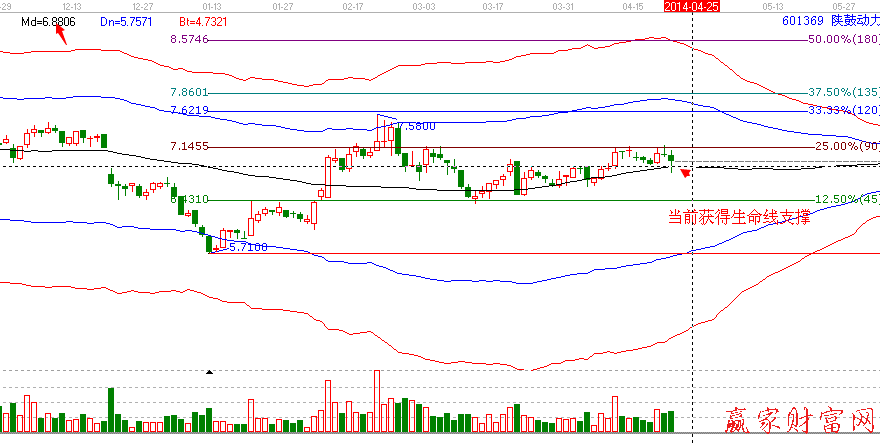
Task: Click the low-point marker at 5.7100
Action: click(x=214, y=249)
